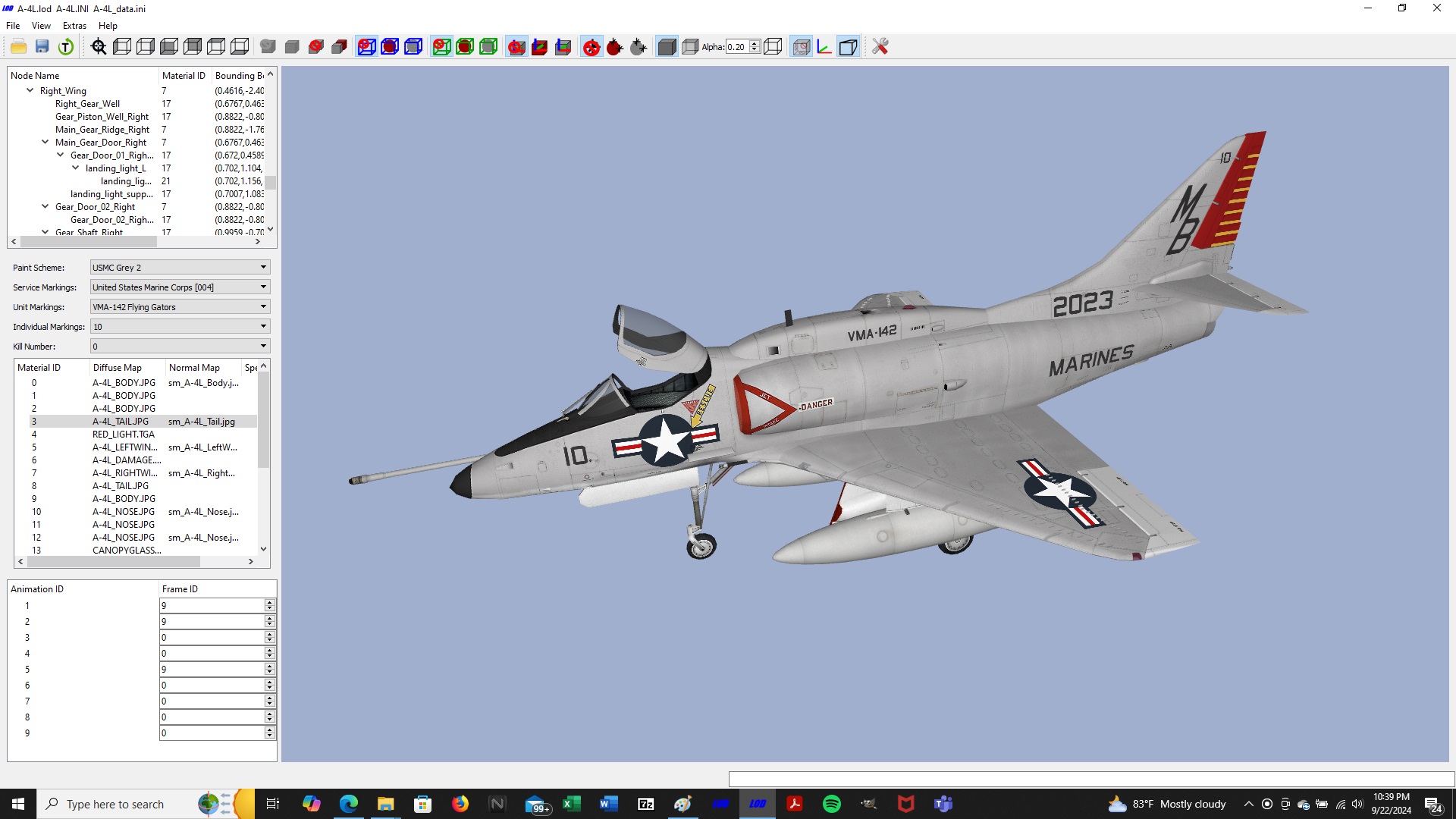This screenshot has width=1456, height=819.
Task: Click the blue floppy disk save icon
Action: [x=42, y=47]
